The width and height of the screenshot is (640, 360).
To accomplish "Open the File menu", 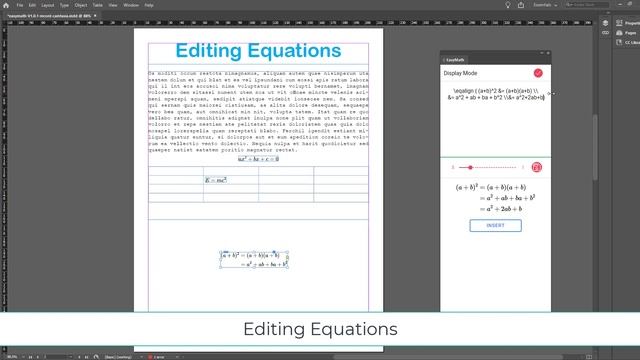I will click(20, 5).
